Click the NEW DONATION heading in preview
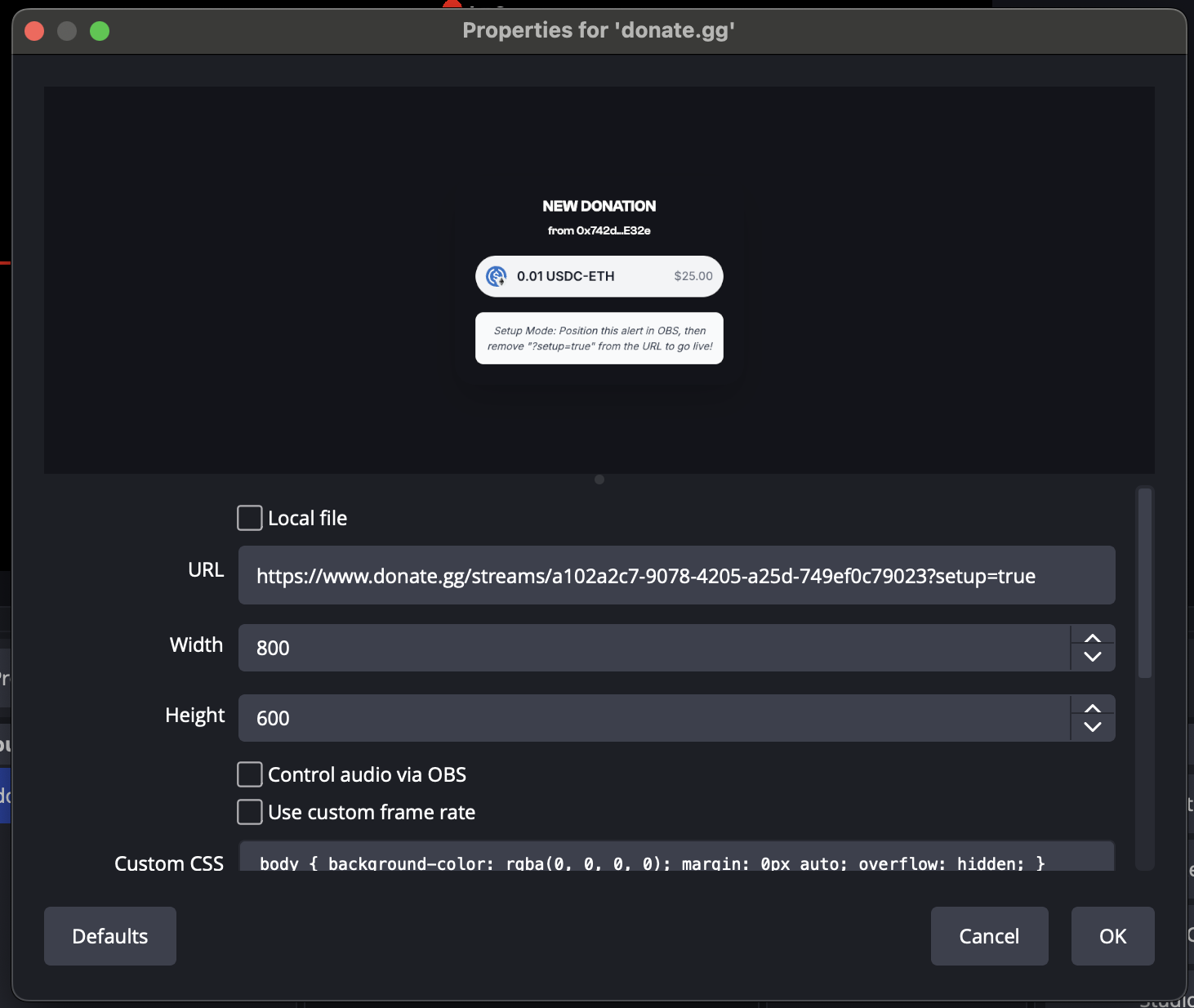Viewport: 1194px width, 1008px height. 599,206
